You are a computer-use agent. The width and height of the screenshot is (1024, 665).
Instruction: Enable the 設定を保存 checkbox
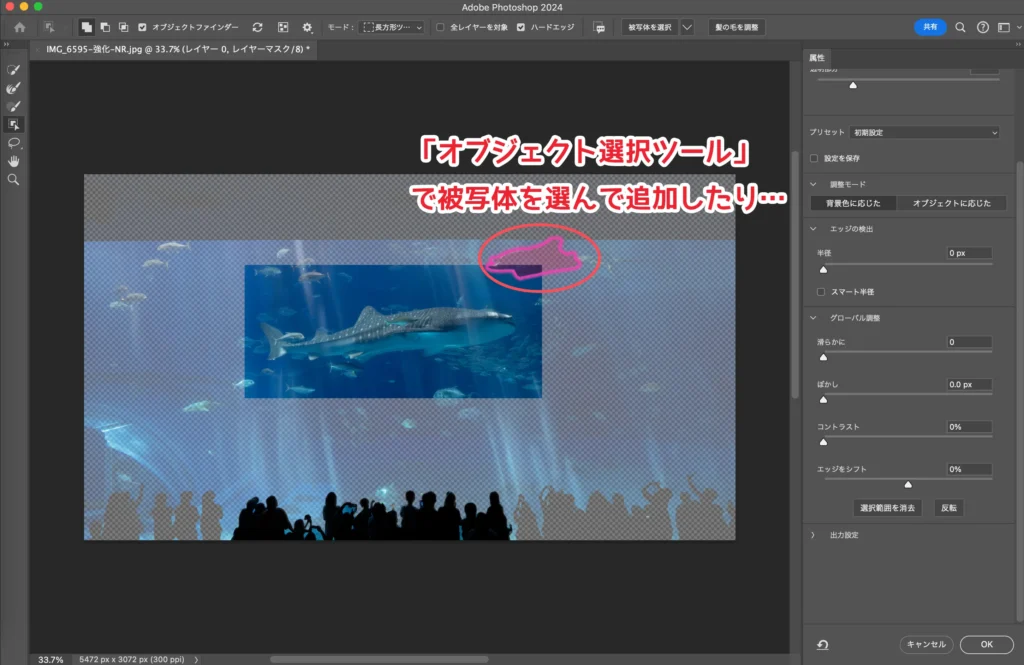tap(814, 158)
